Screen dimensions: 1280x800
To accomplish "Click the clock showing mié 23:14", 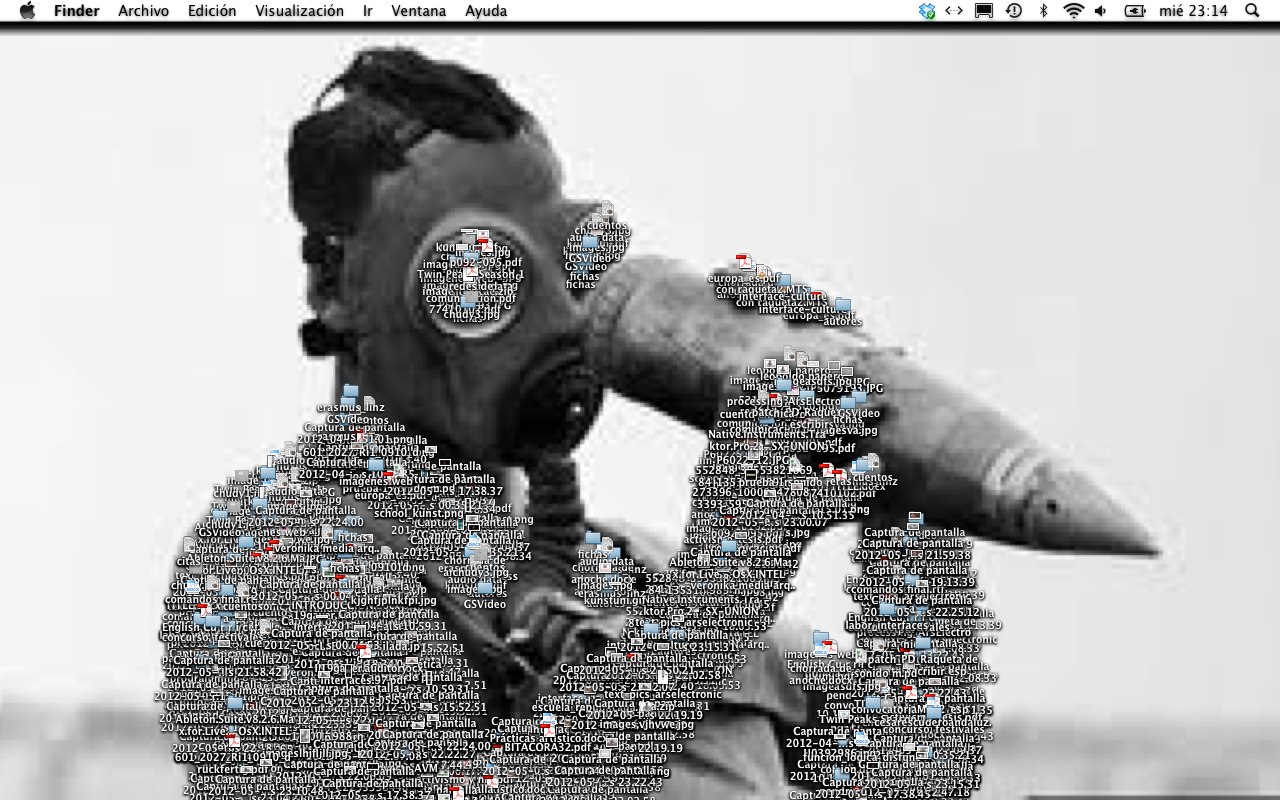I will (1192, 11).
